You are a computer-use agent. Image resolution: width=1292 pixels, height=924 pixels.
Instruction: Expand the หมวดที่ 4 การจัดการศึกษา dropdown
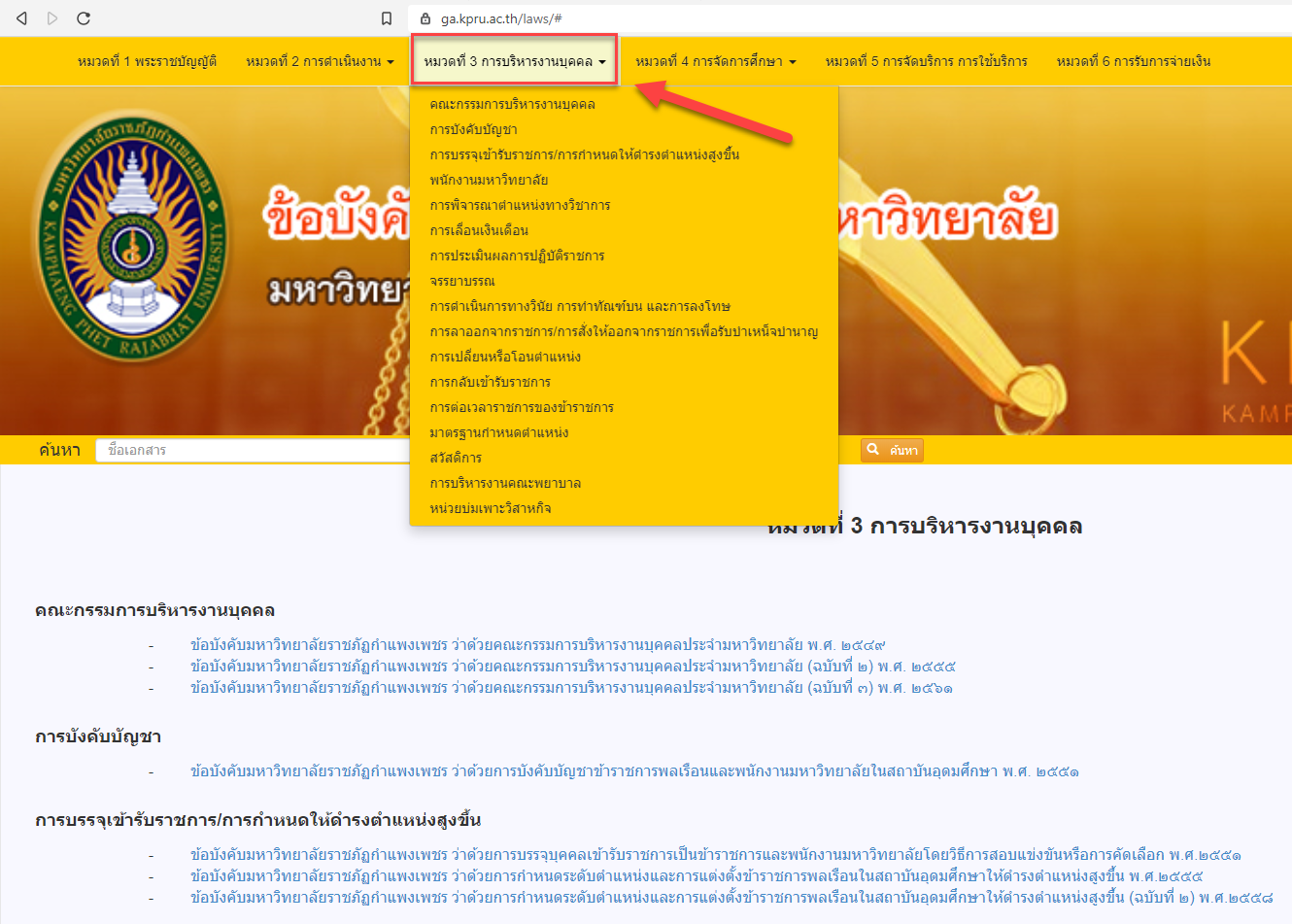(x=716, y=61)
